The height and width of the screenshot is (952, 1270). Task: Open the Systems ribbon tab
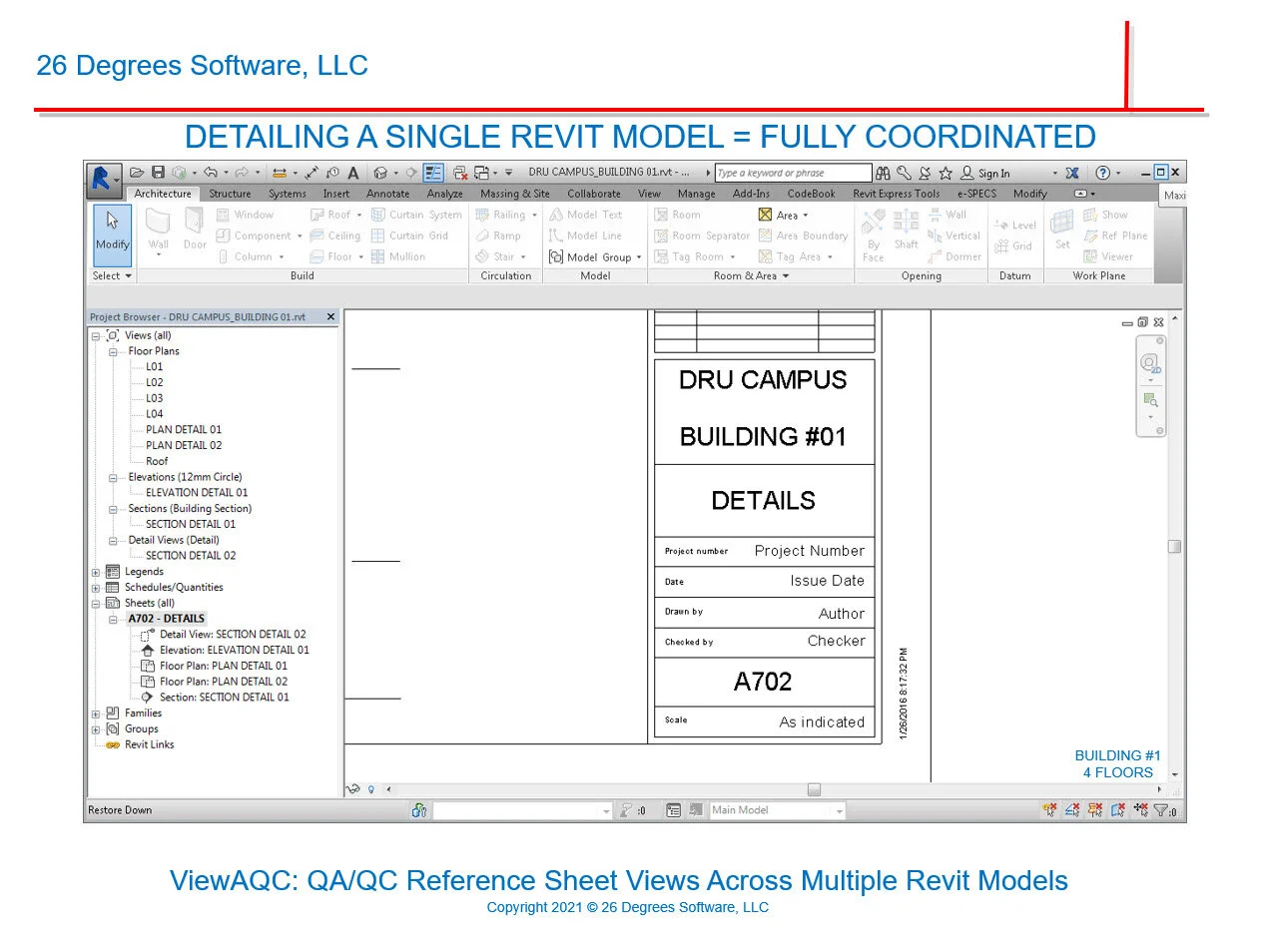click(288, 194)
